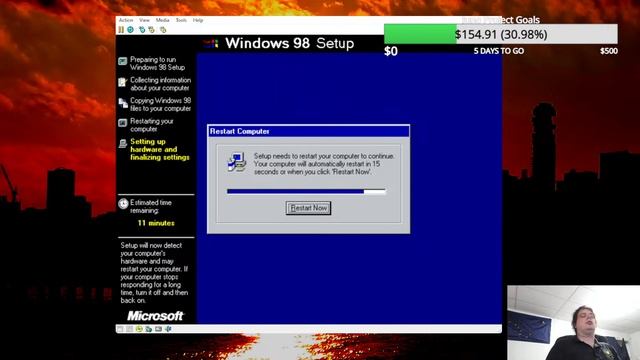
Task: Click the $0 goal start label
Action: click(x=391, y=51)
